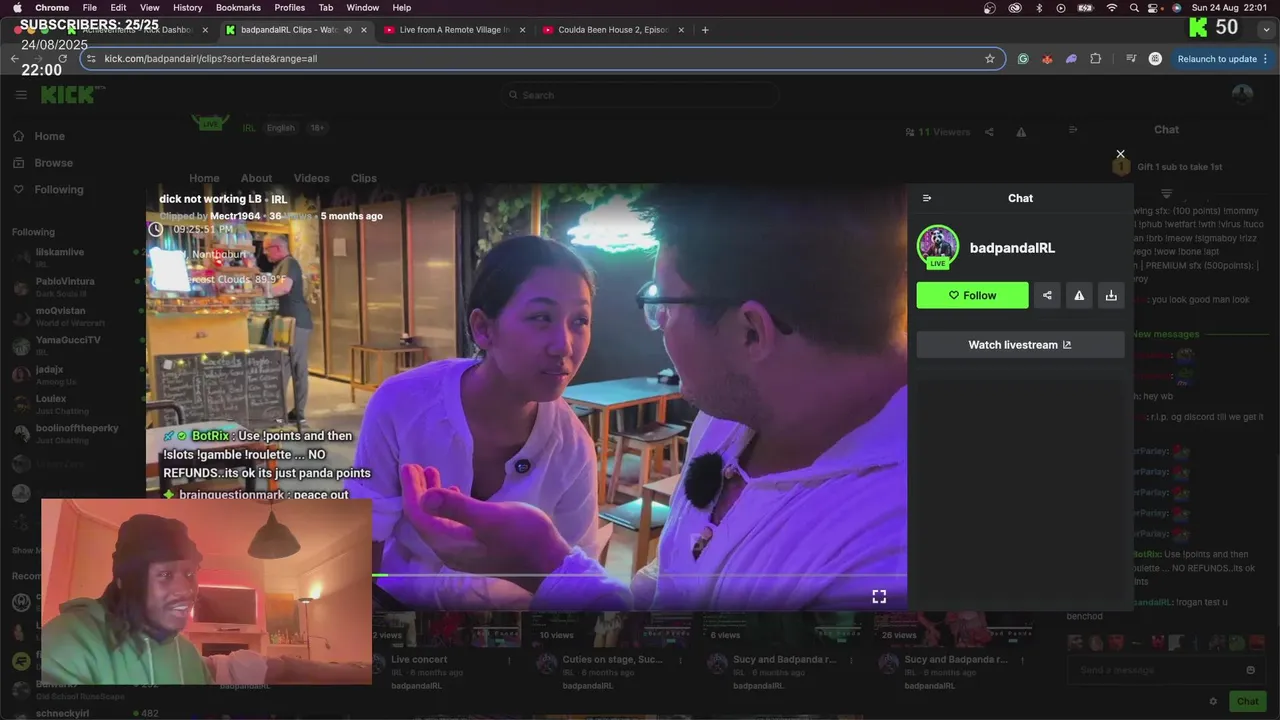Open the Wi-Fi status menu
1280x720 pixels.
(1111, 7)
